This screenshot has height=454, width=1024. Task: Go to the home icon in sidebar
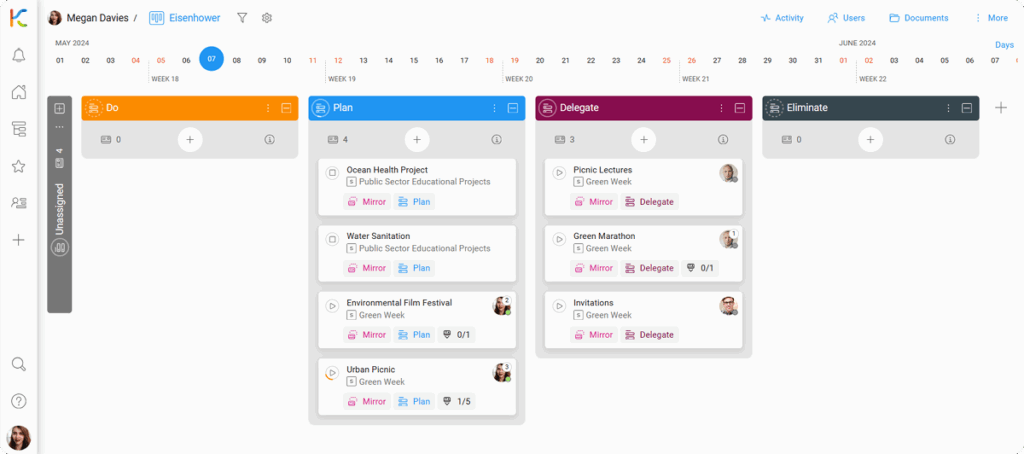pos(18,93)
